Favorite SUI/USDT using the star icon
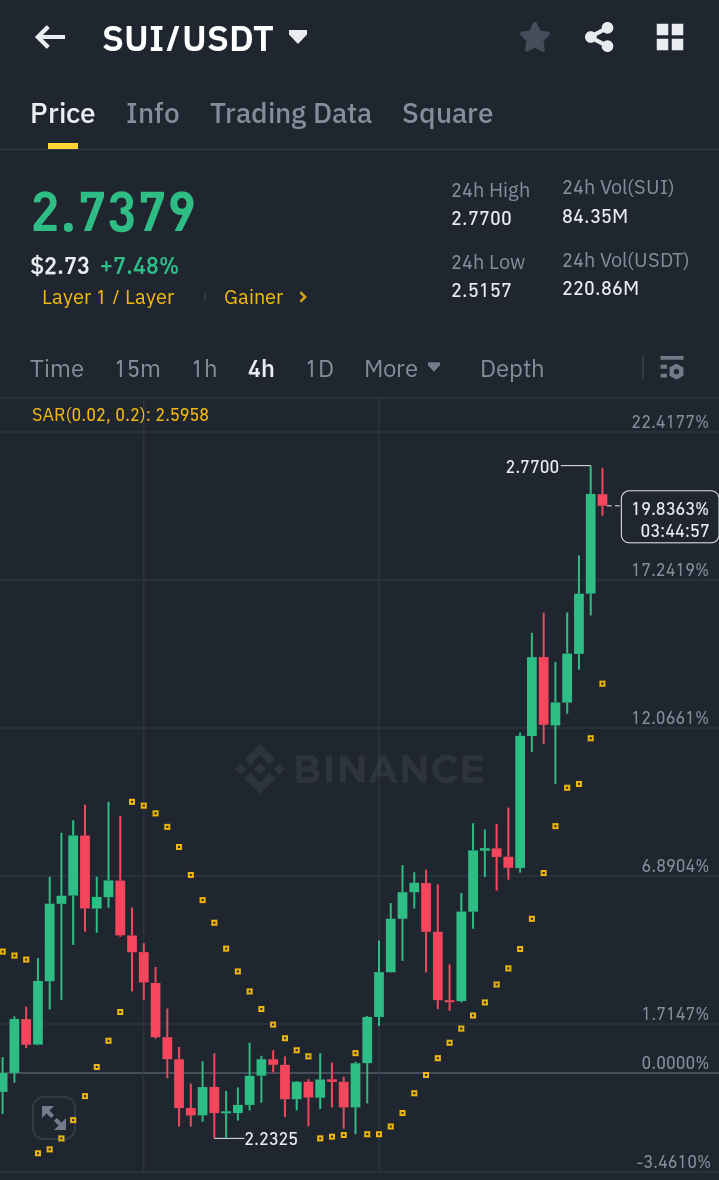This screenshot has width=719, height=1180. (534, 37)
